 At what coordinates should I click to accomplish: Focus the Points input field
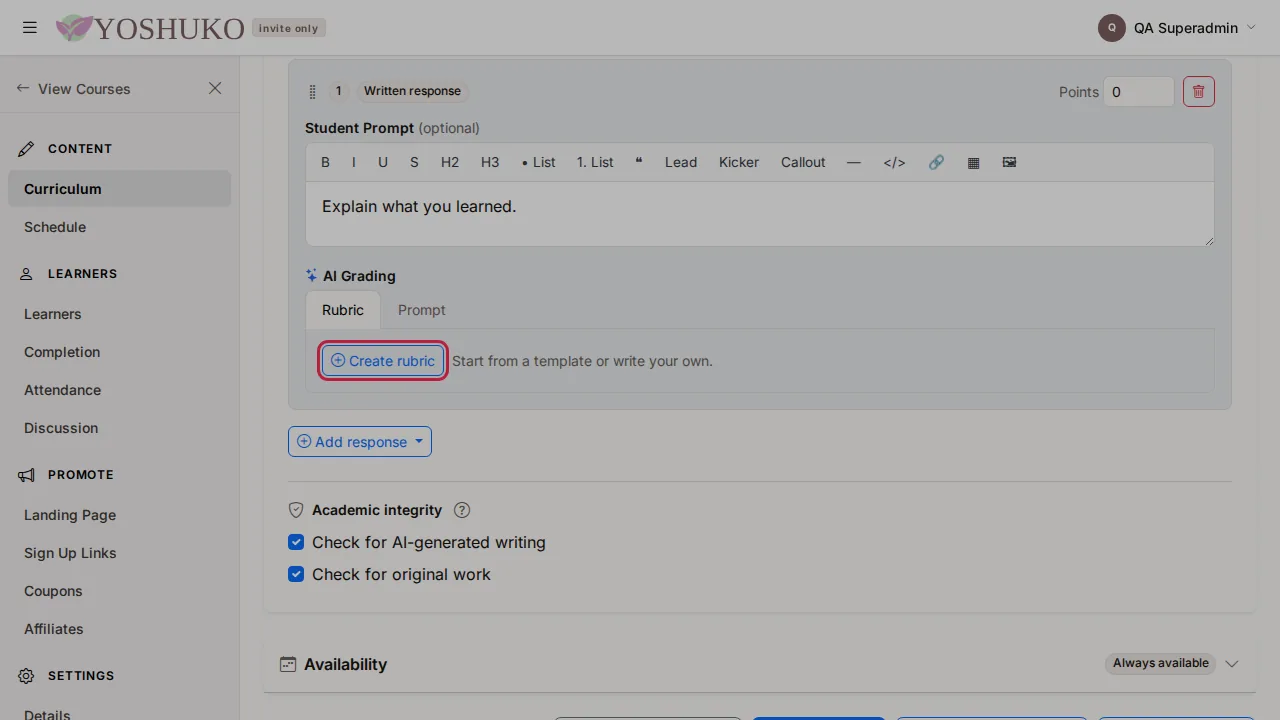[x=1139, y=91]
